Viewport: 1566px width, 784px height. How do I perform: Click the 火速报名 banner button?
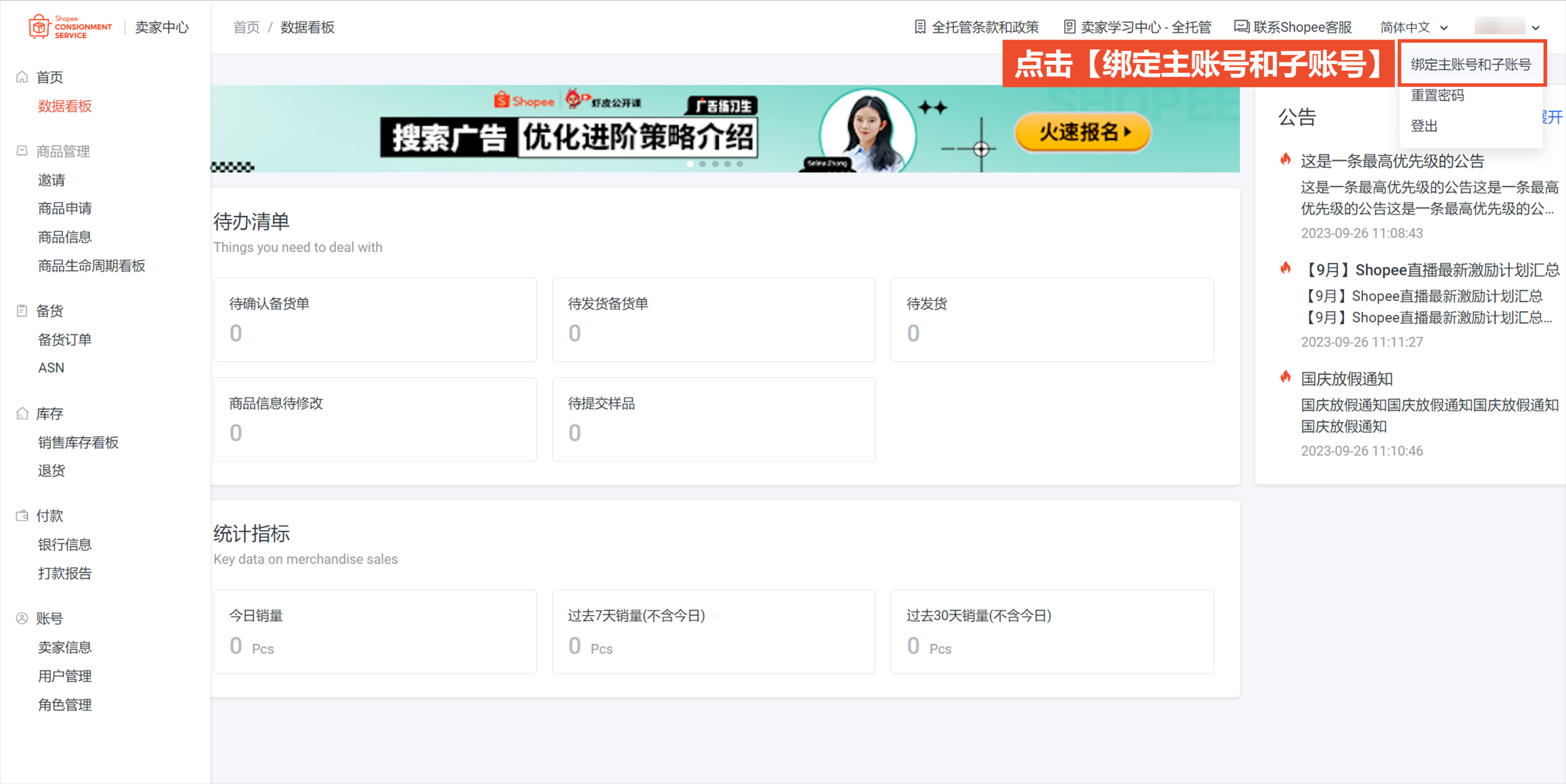click(1082, 132)
